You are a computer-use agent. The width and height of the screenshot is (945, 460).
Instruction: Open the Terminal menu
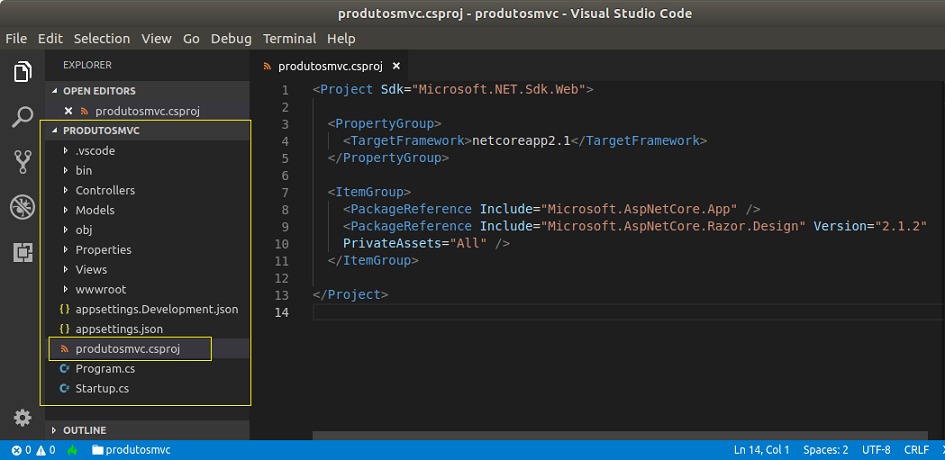[x=289, y=39]
